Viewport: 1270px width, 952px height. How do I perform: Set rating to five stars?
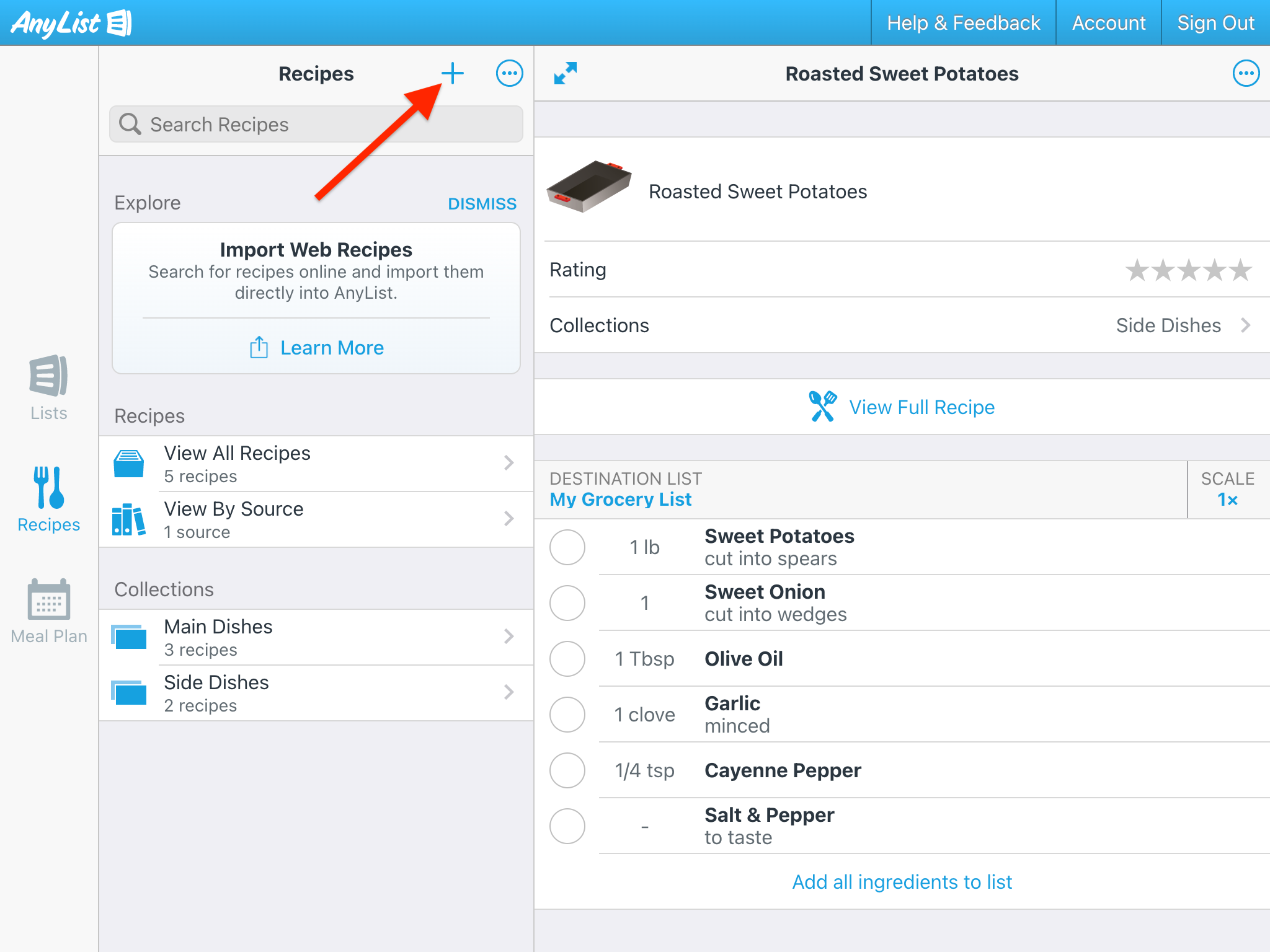click(1241, 270)
